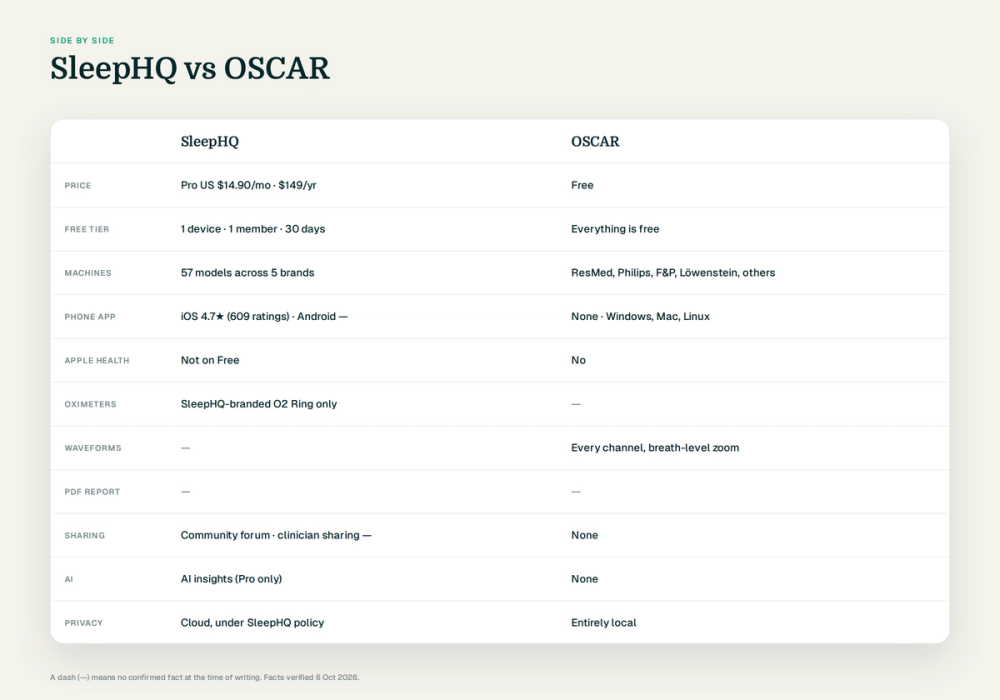Image resolution: width=1000 pixels, height=700 pixels.
Task: Click the PHONE APP row label
Action: click(90, 317)
